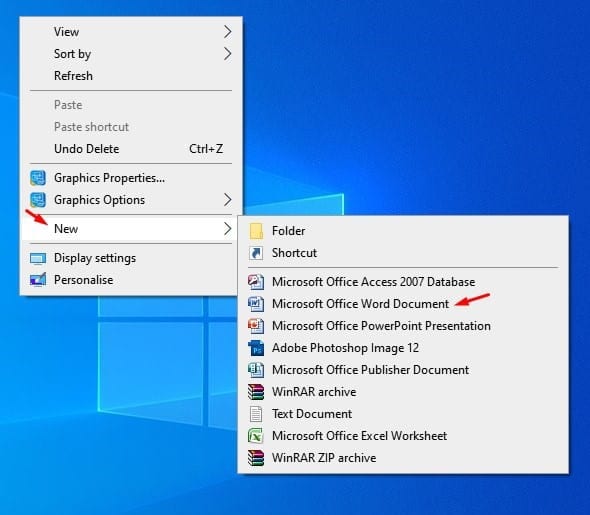The image size is (590, 515).
Task: Click the Word Document icon
Action: coord(256,304)
